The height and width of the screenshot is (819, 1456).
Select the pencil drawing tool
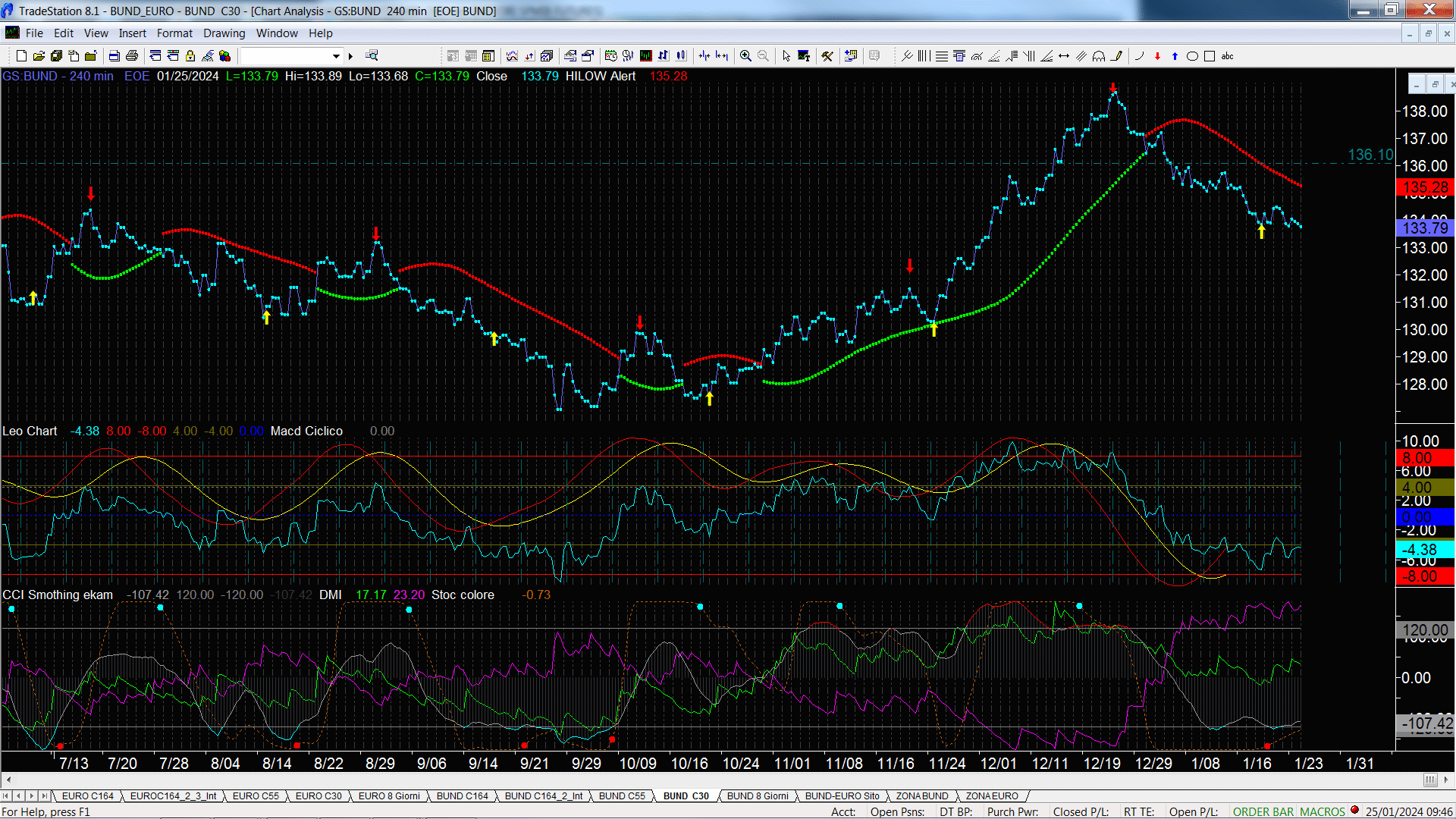1116,56
